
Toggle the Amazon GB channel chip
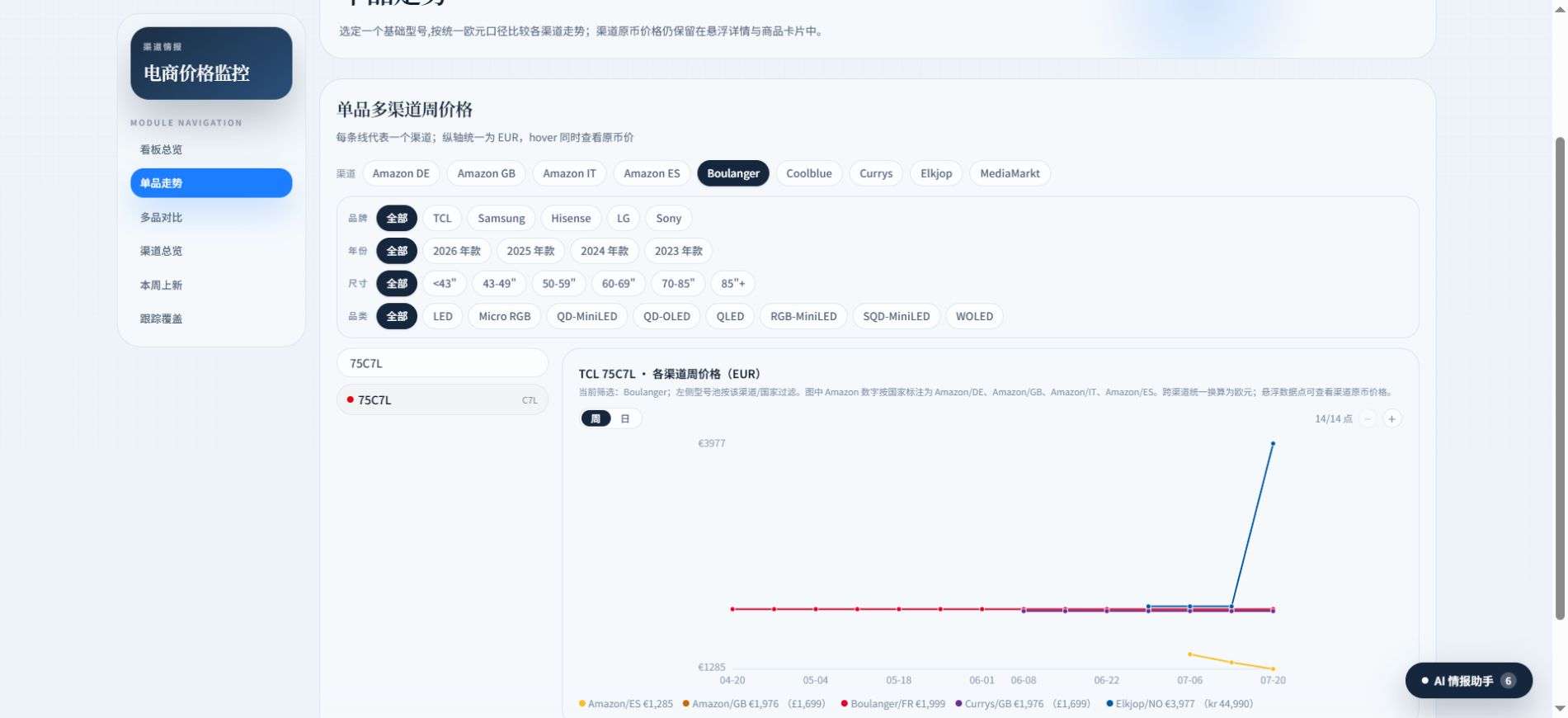pos(487,173)
